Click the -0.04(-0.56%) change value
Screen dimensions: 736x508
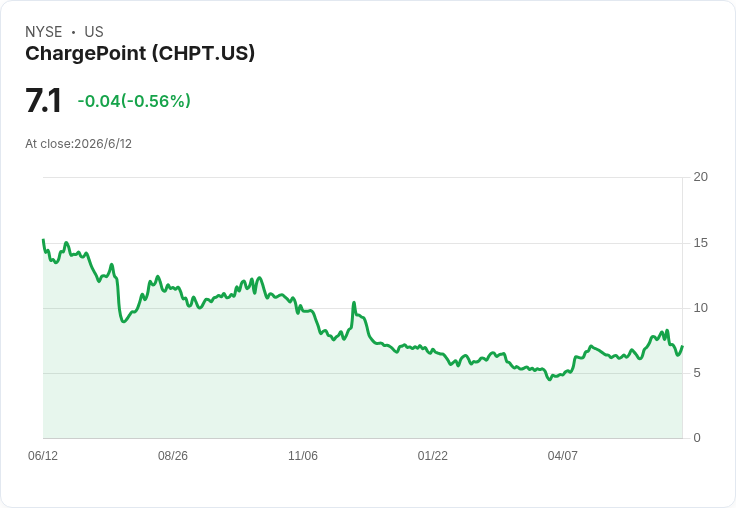(134, 101)
